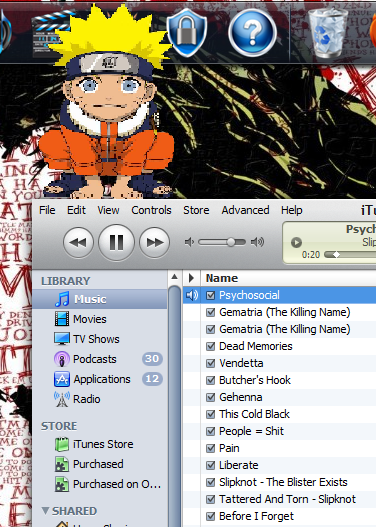Uncheck the Before I Forget checkbox
The width and height of the screenshot is (376, 527).
tap(210, 516)
